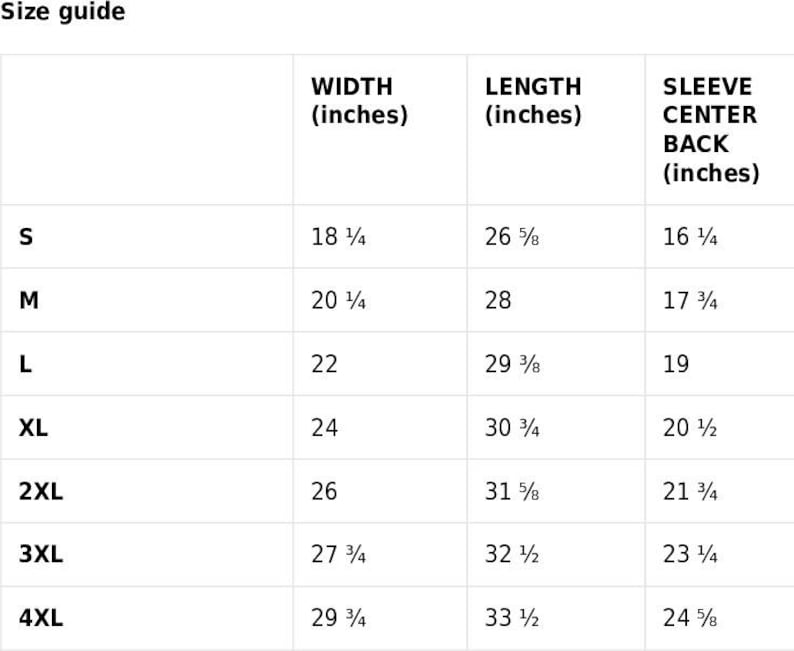Click the L size row label
Image resolution: width=794 pixels, height=651 pixels.
25,364
